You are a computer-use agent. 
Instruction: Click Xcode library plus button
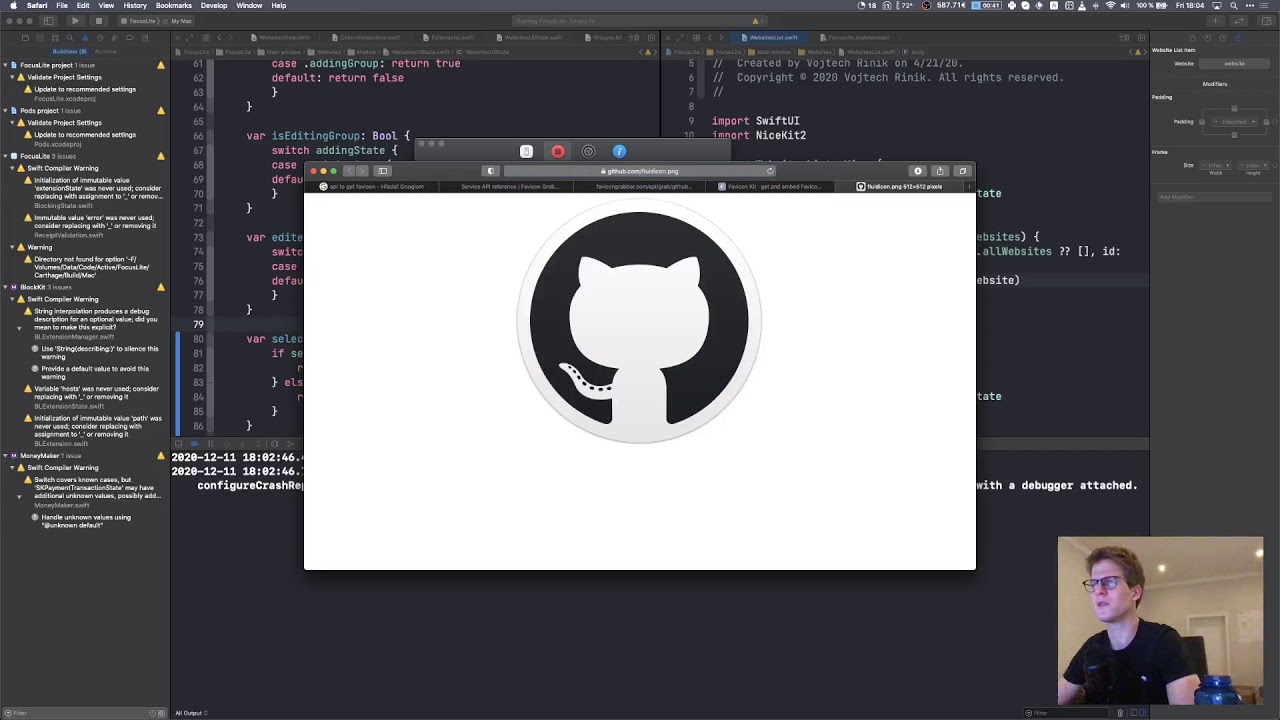(1215, 21)
